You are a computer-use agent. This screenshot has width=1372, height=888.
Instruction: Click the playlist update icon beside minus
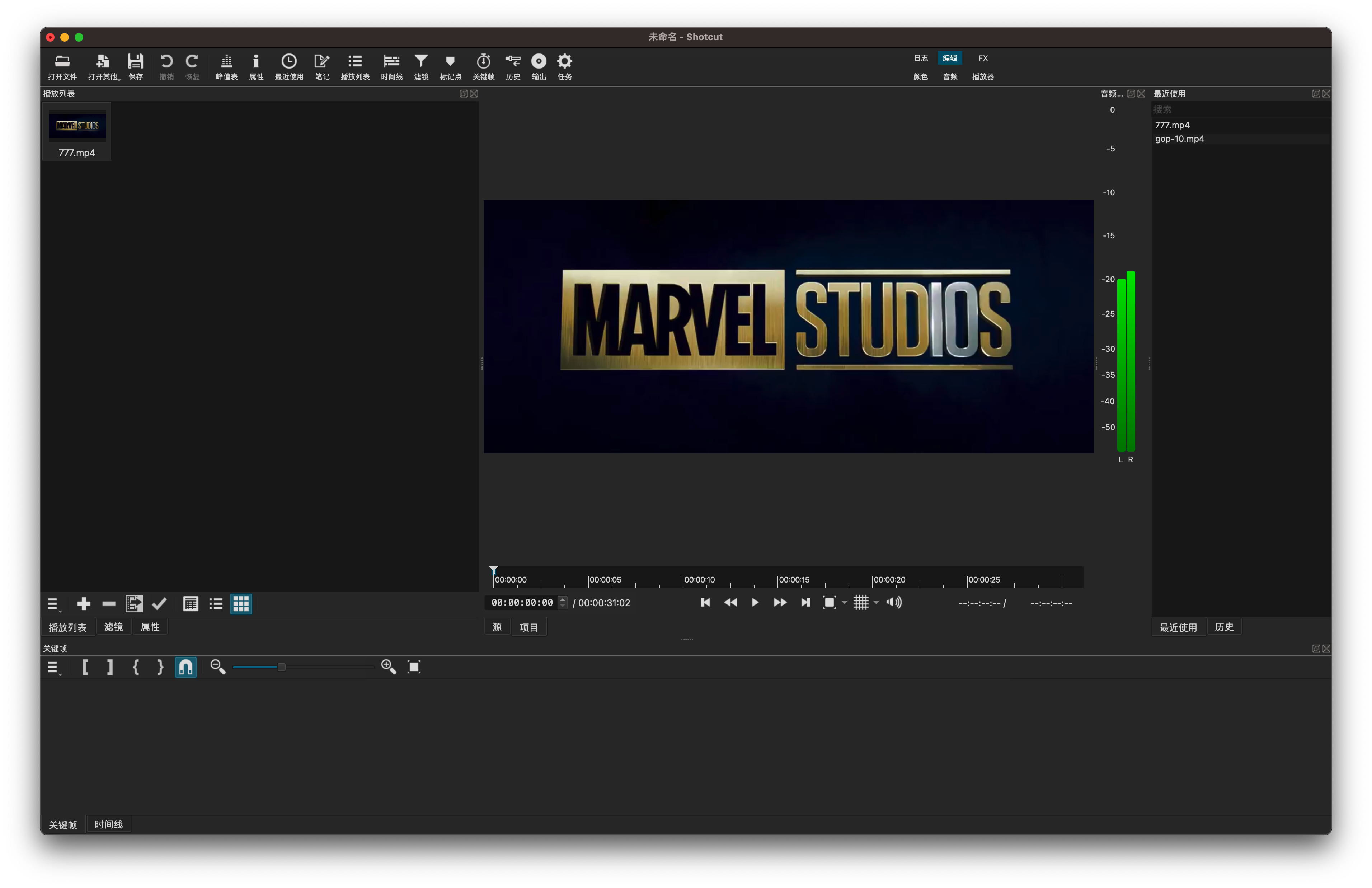coord(134,604)
